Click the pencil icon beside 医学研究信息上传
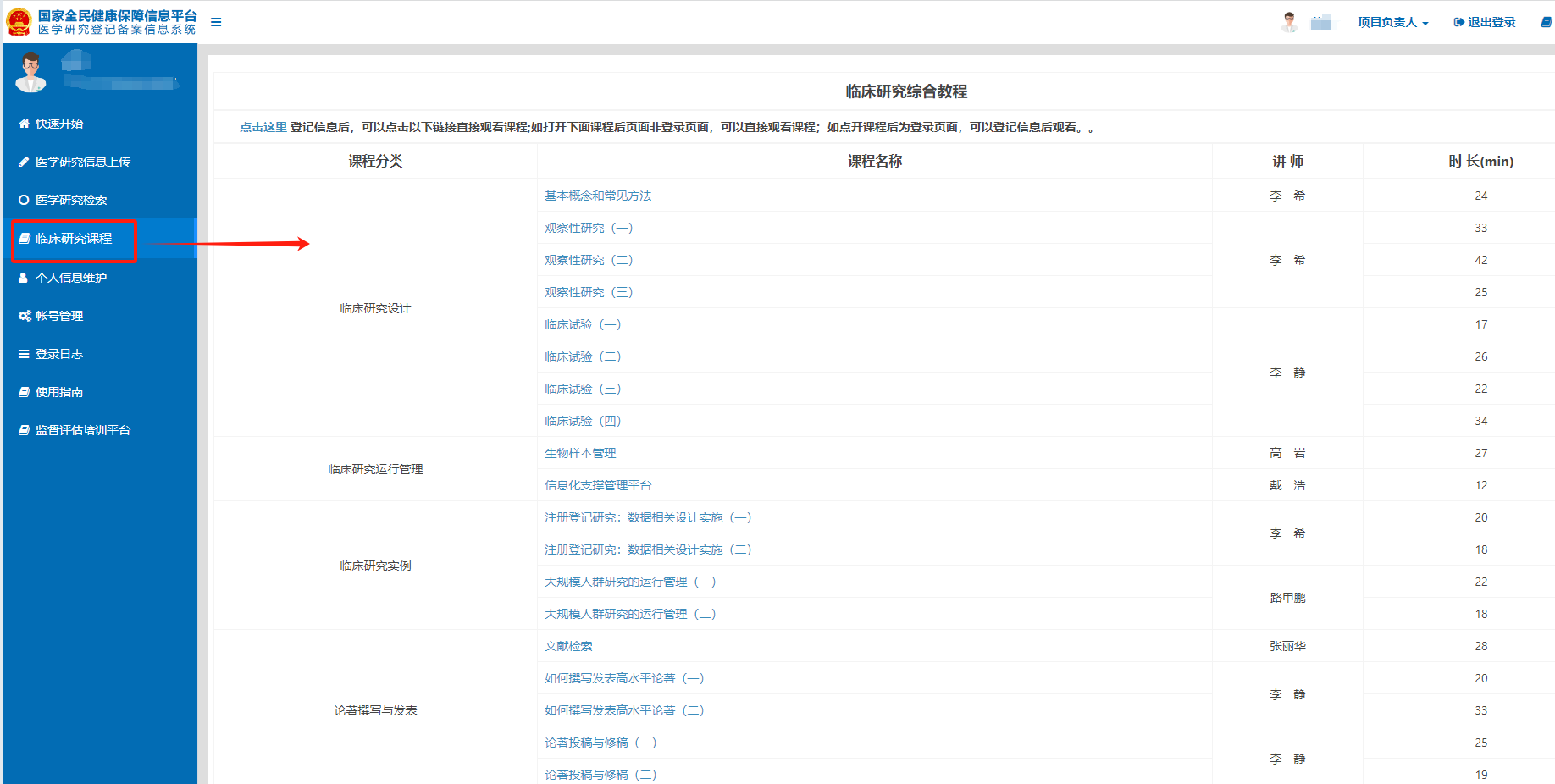 [x=24, y=162]
